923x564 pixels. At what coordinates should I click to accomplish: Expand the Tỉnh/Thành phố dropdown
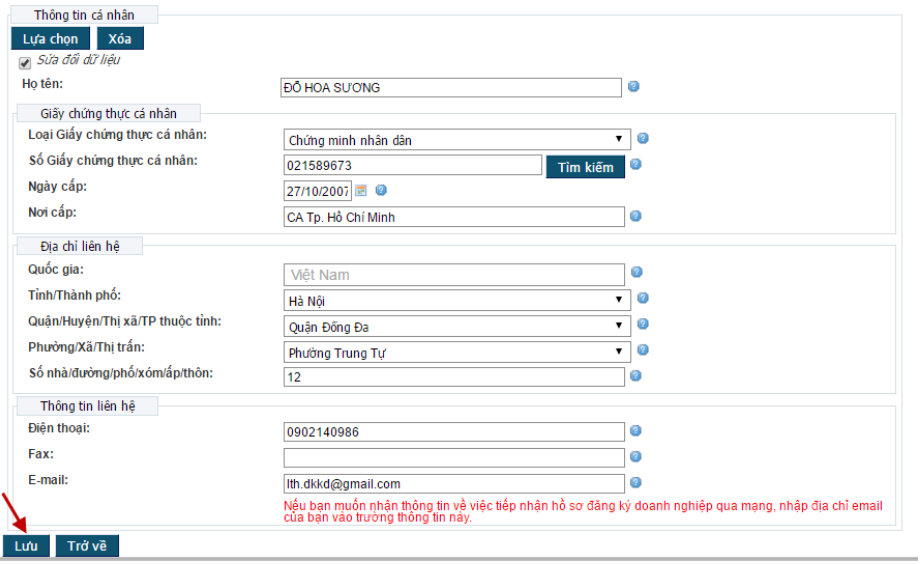[x=457, y=299]
